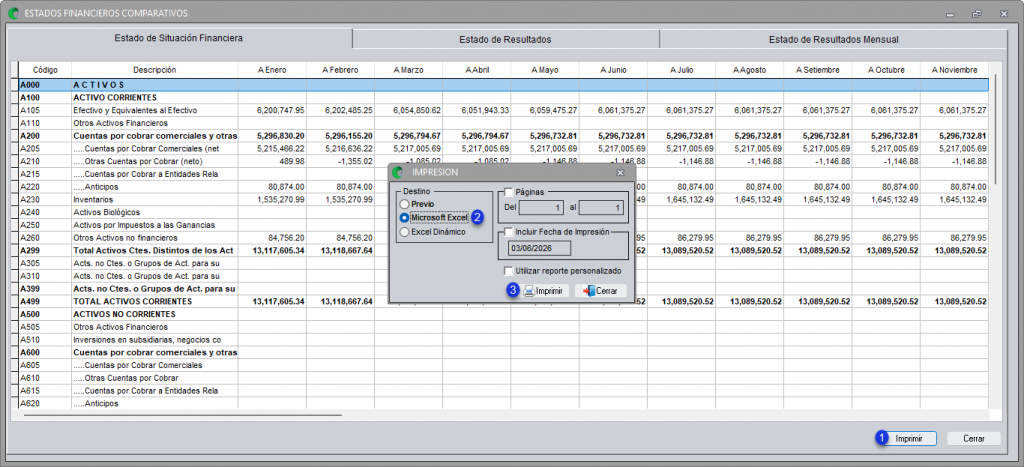The width and height of the screenshot is (1024, 467).
Task: Click code A215 in Código column
Action: pyautogui.click(x=30, y=174)
